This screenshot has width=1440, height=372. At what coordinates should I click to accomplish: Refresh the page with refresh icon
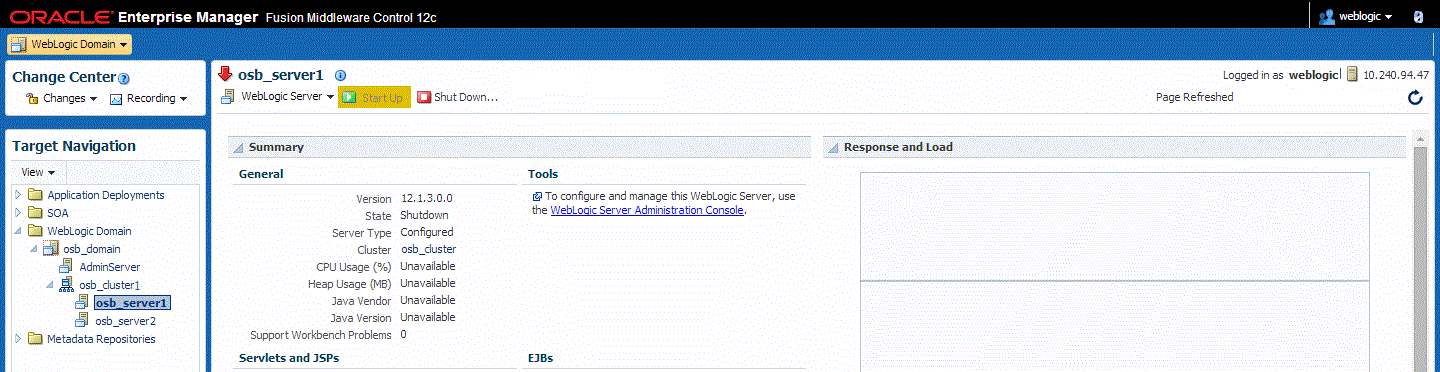click(x=1415, y=98)
